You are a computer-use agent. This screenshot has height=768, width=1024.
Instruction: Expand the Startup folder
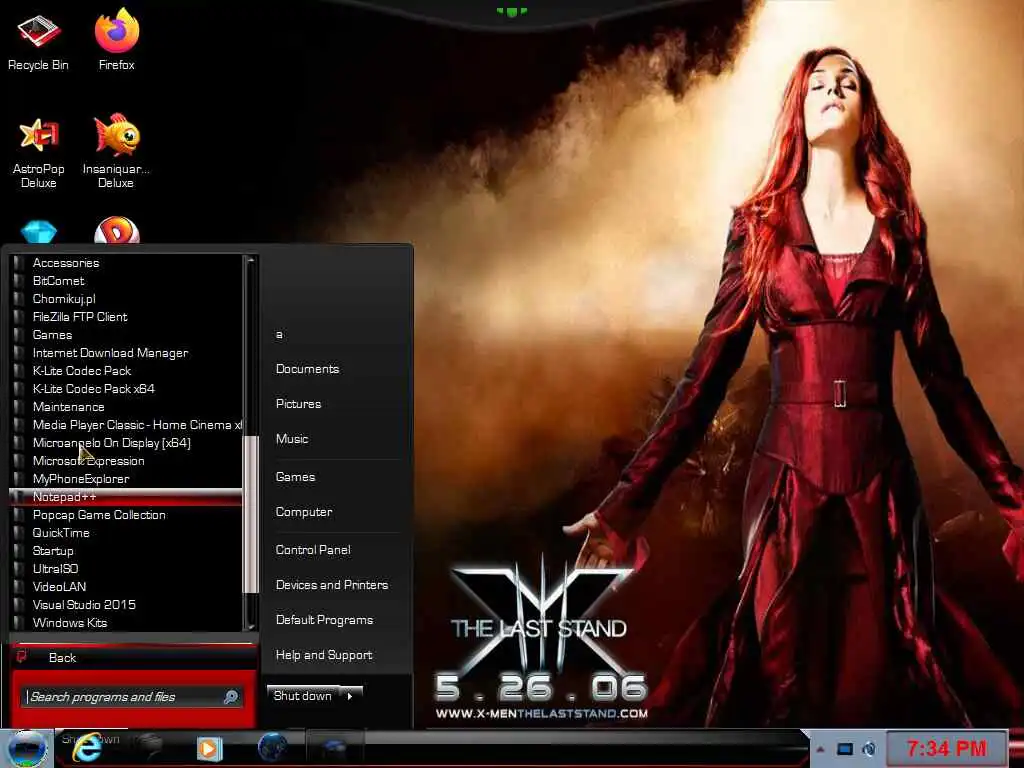tap(125, 551)
